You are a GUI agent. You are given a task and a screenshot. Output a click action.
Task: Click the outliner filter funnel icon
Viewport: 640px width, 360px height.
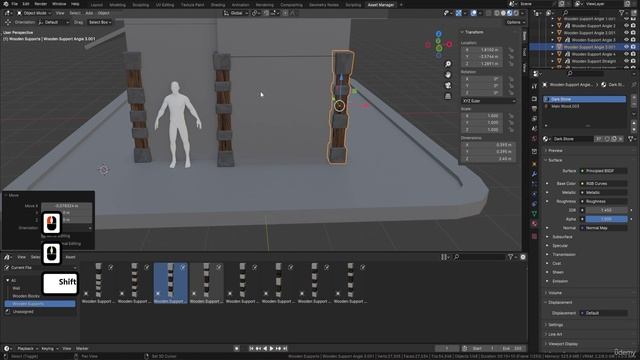click(622, 13)
